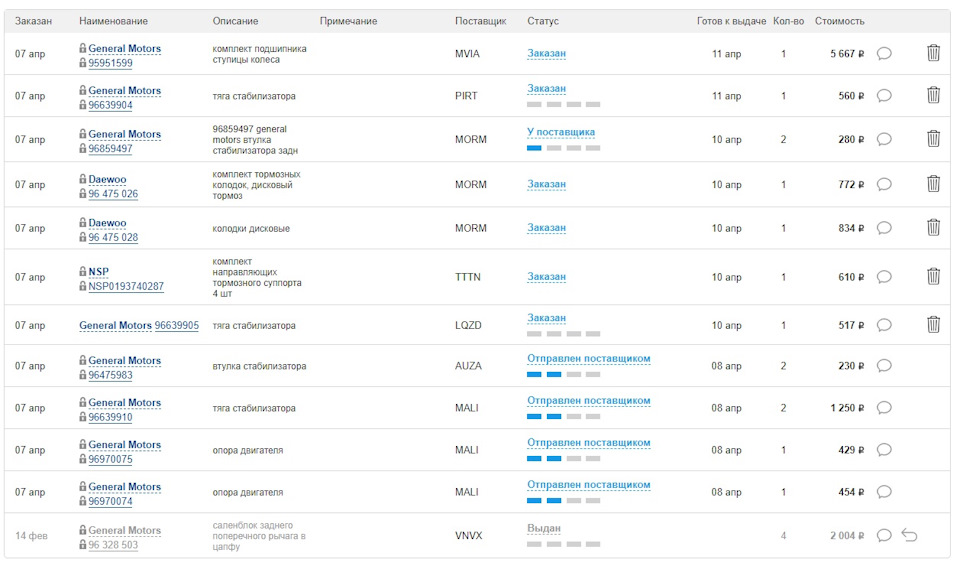Open comment bubble on the NSP0193740287 row
The image size is (960, 566).
(x=884, y=277)
